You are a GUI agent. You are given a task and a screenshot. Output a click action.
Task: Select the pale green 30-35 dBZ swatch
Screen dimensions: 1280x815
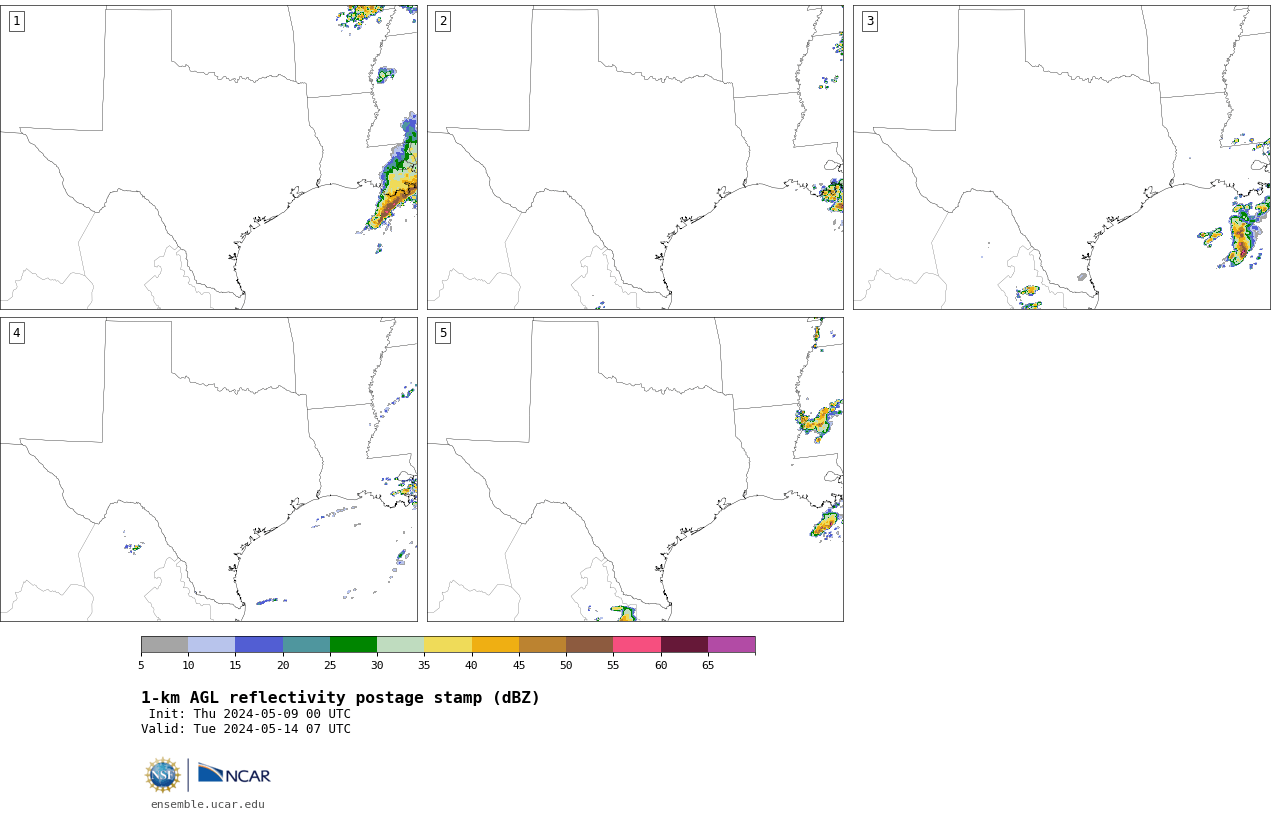(400, 644)
